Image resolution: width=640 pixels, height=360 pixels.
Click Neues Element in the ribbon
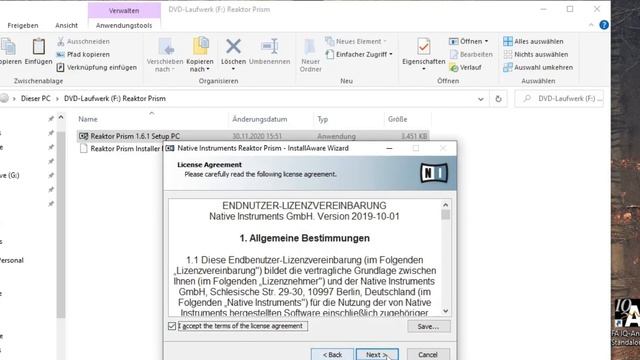point(356,41)
